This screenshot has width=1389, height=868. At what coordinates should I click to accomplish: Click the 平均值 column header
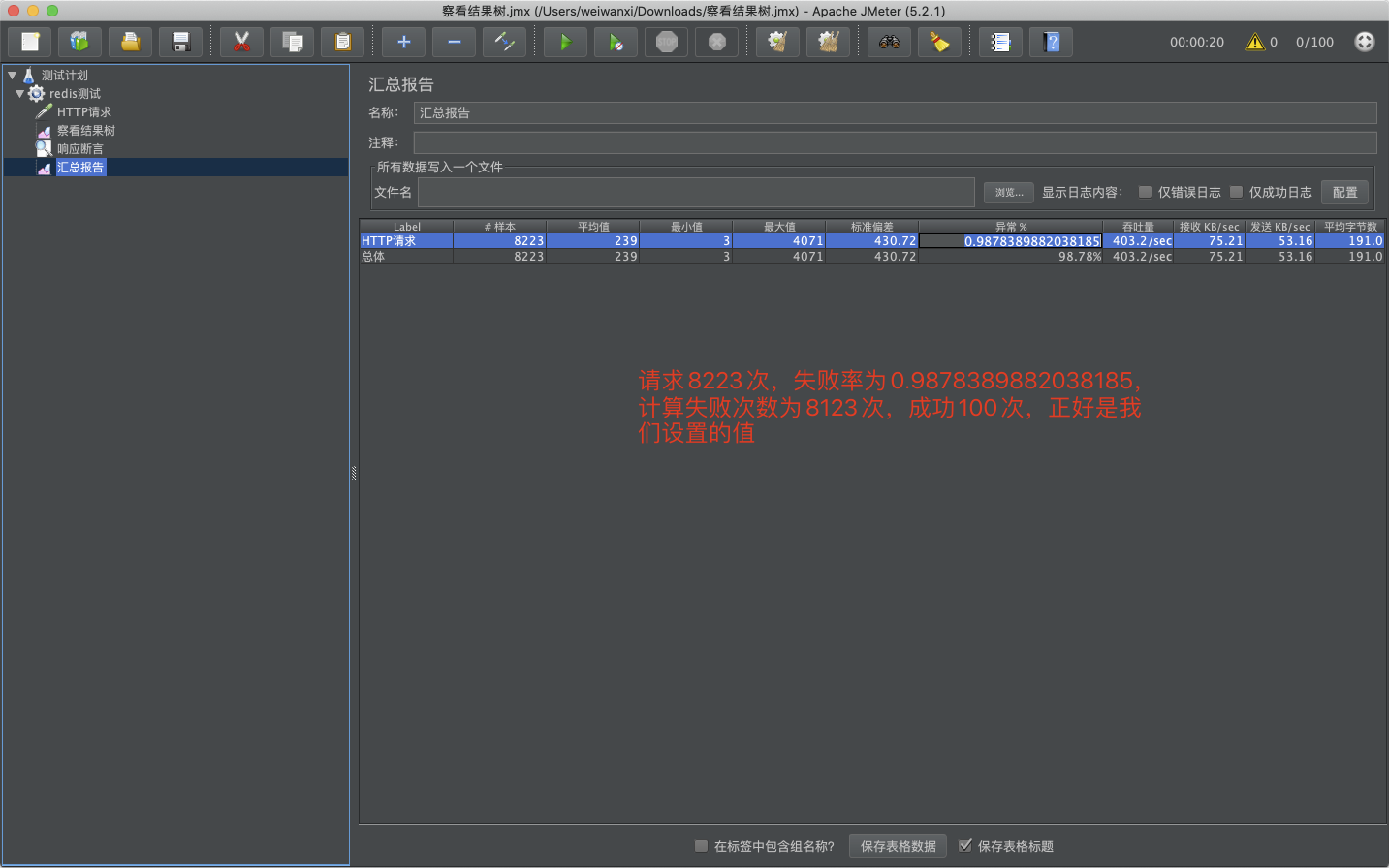click(x=593, y=227)
